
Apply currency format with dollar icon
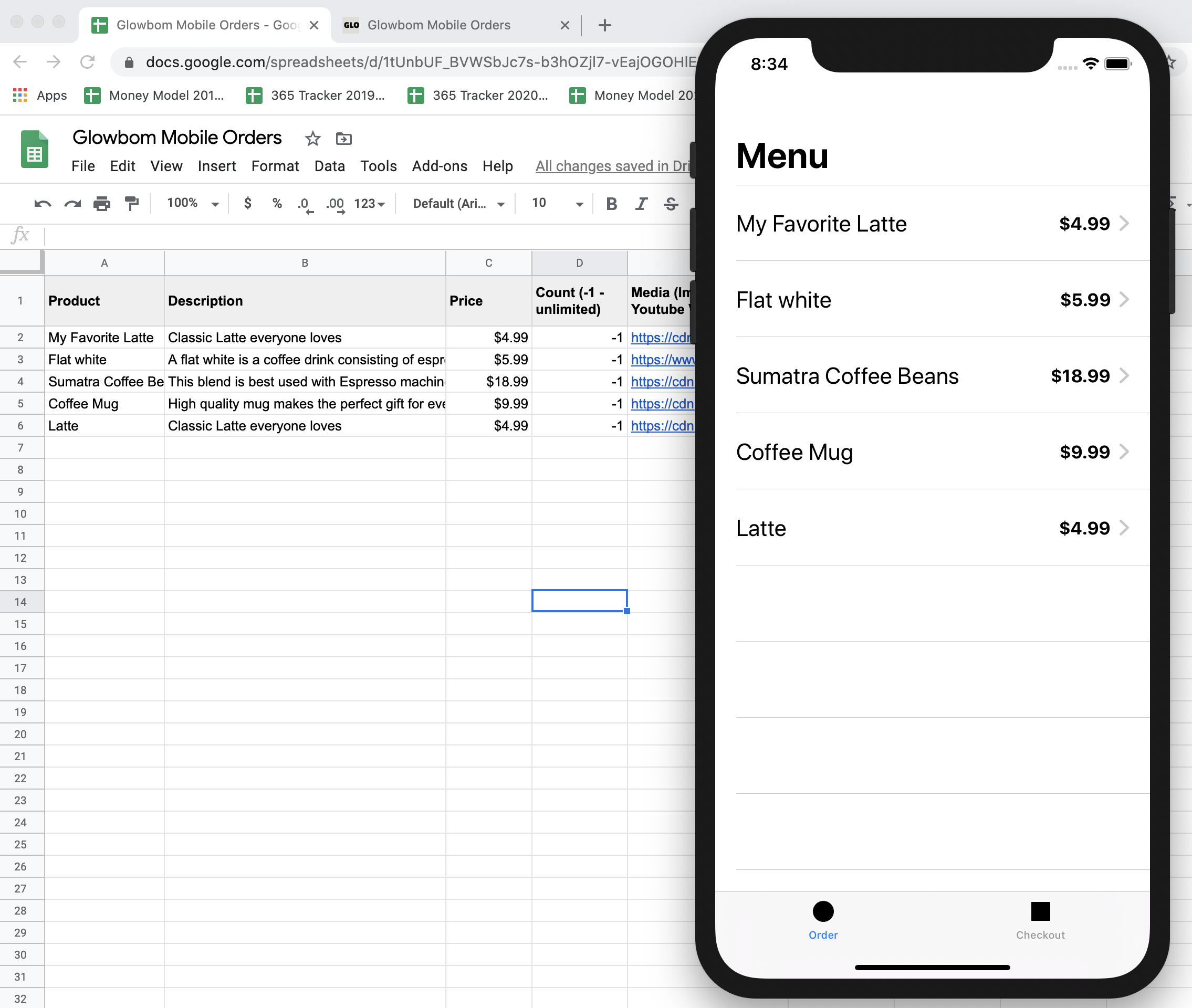[x=247, y=203]
